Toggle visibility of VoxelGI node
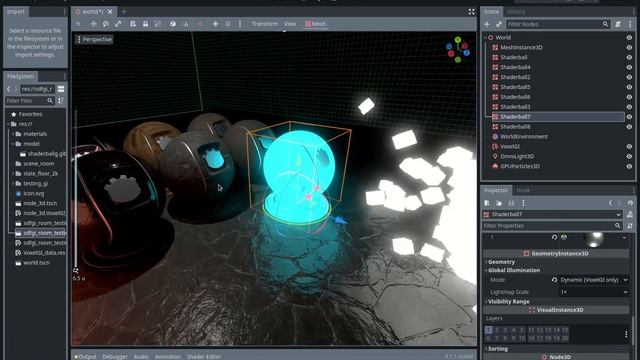The width and height of the screenshot is (640, 360). (629, 147)
